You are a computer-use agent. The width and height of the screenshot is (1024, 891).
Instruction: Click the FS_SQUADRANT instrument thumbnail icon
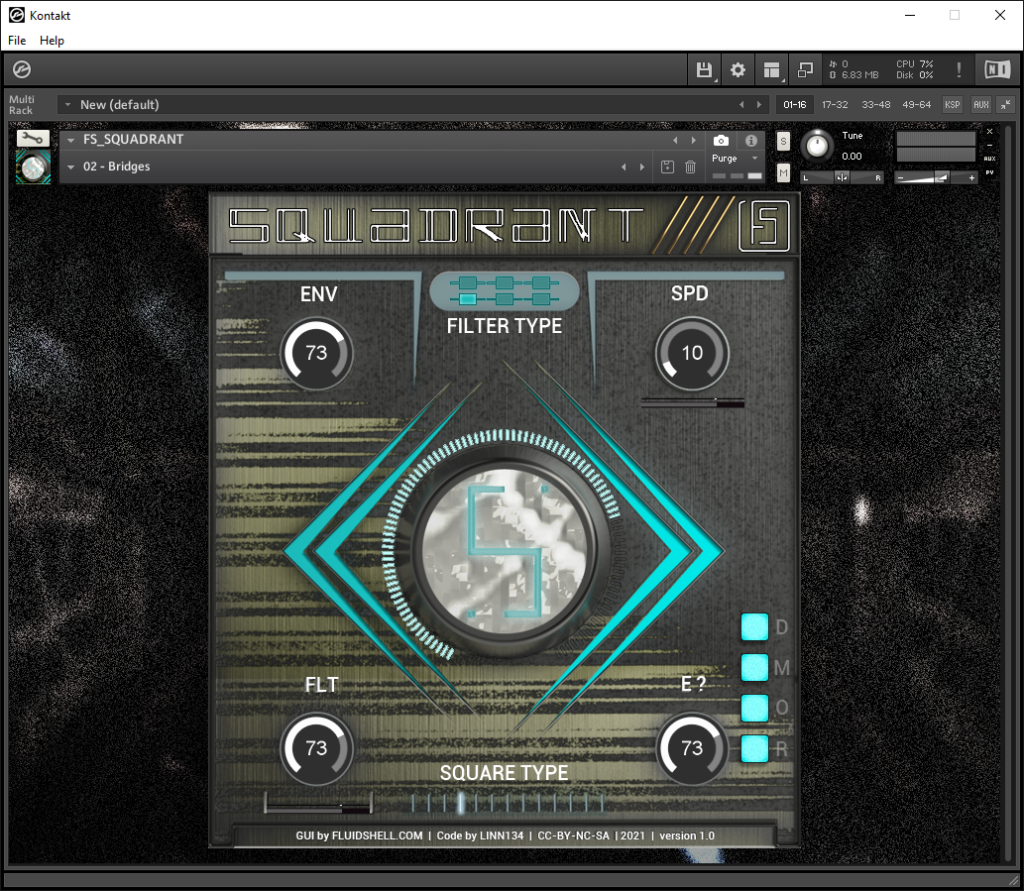pyautogui.click(x=33, y=167)
